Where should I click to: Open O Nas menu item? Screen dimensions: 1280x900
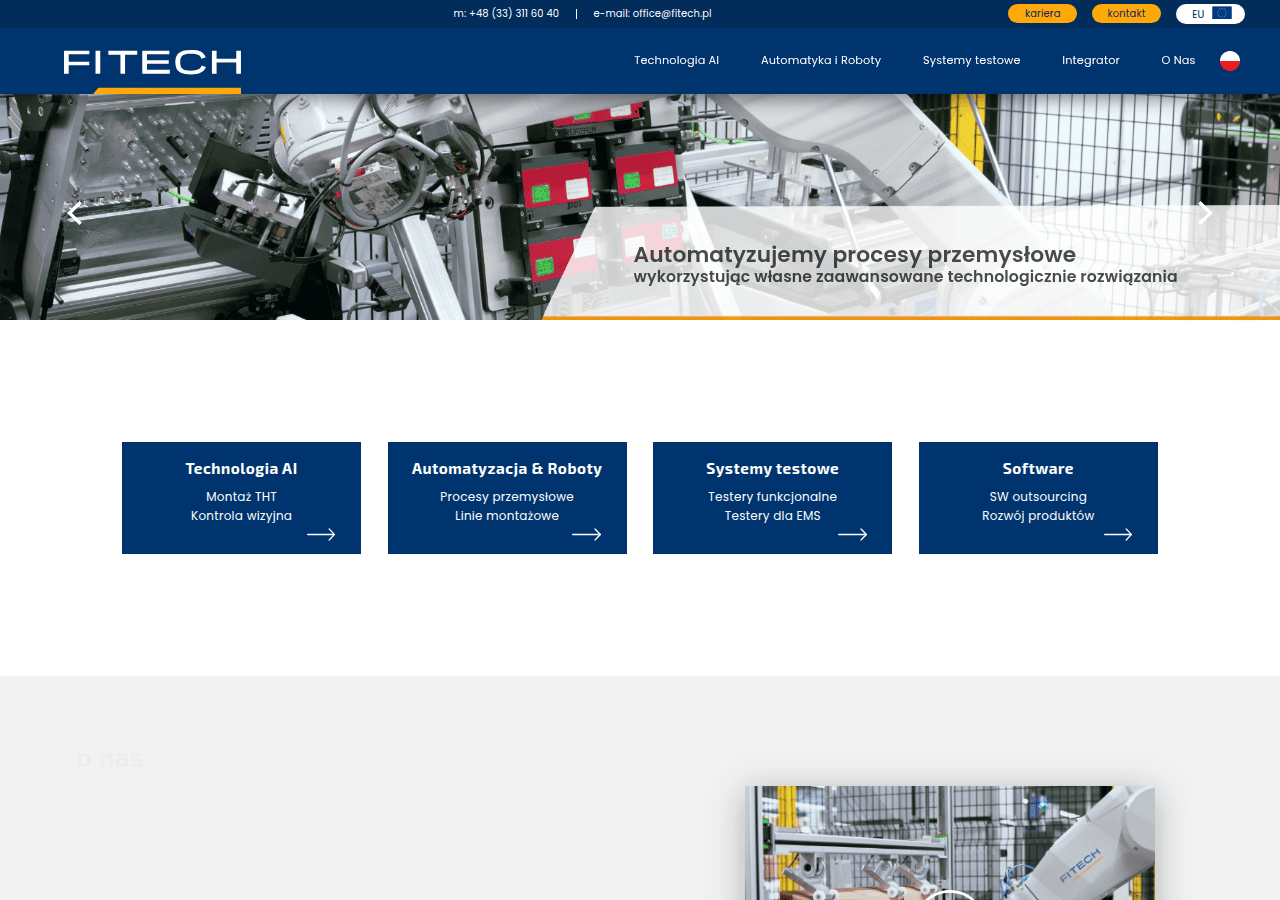(1178, 60)
